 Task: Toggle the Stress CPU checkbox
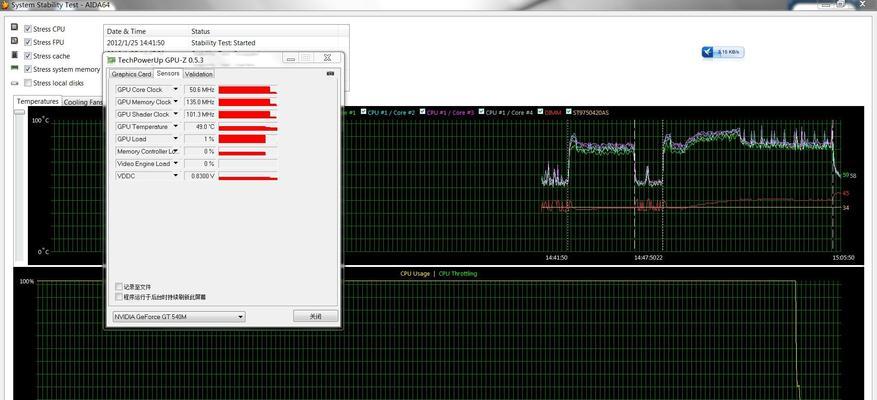point(28,29)
